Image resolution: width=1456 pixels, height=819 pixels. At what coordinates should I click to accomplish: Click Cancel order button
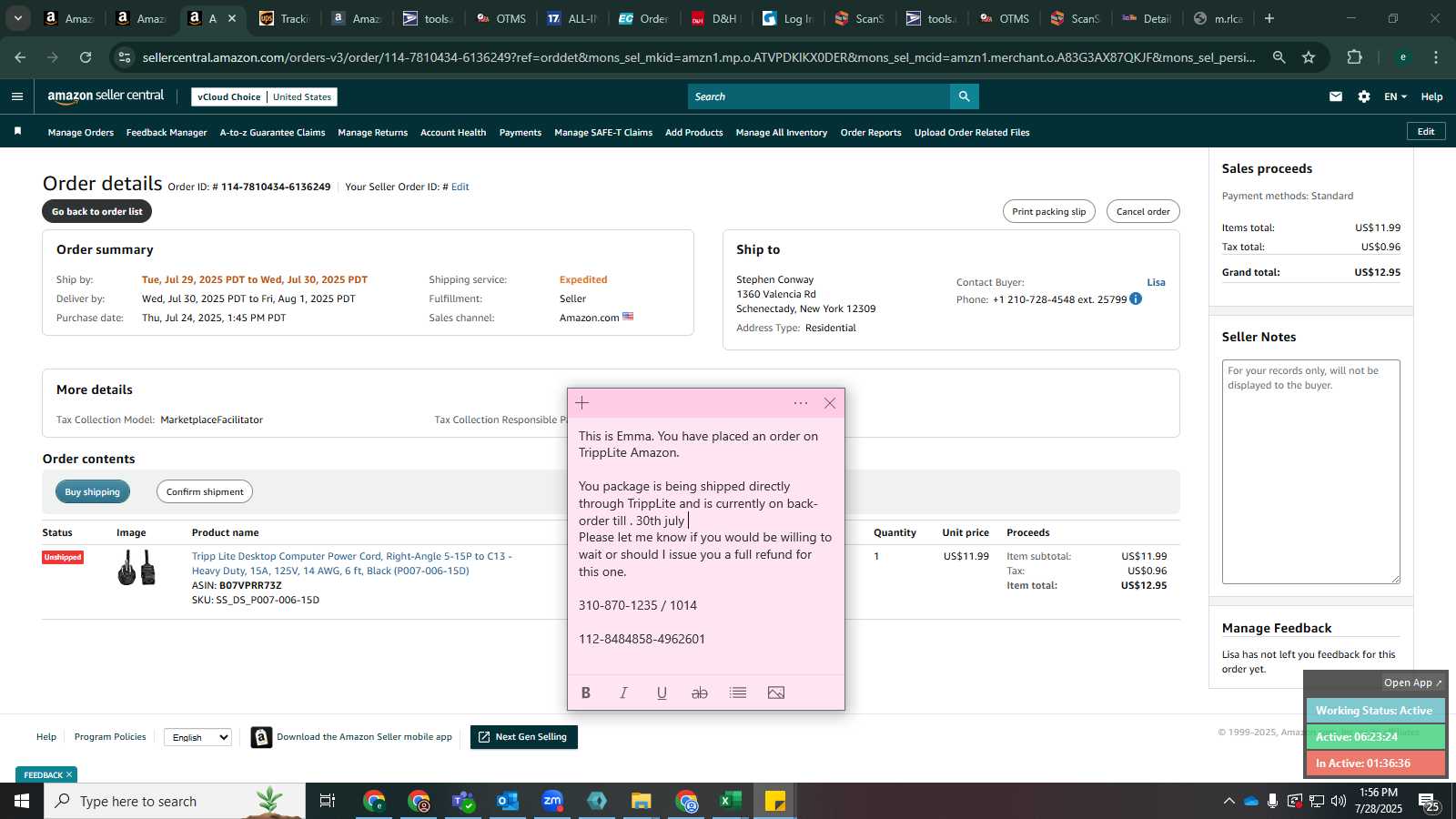[x=1143, y=211]
